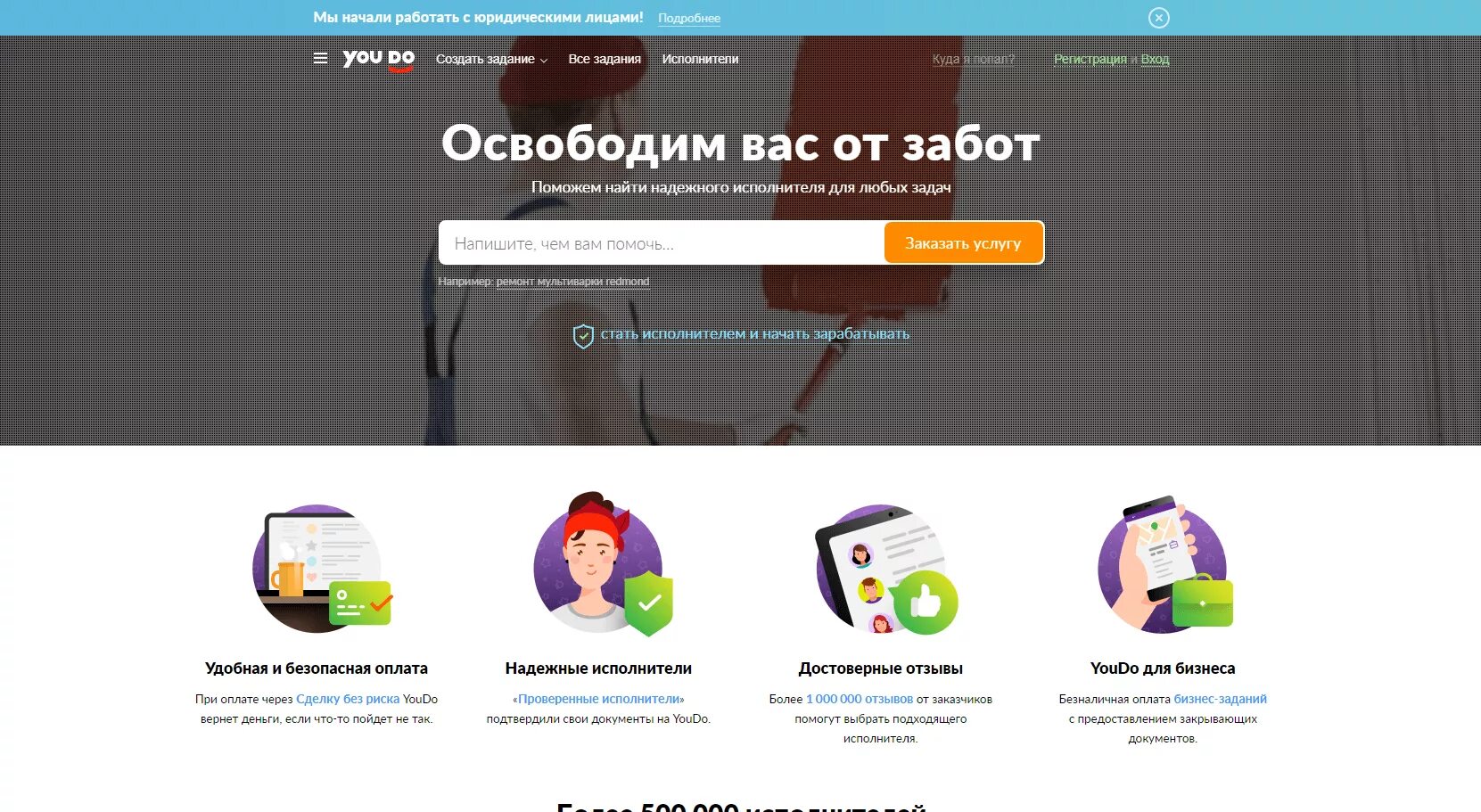Click the Вход link
The image size is (1481, 812).
[1155, 59]
